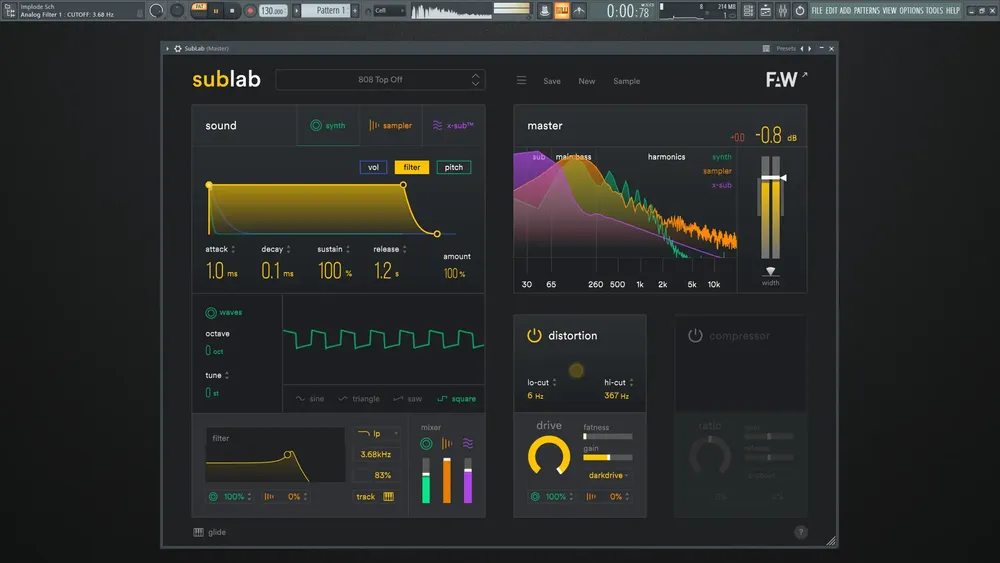Viewport: 1000px width, 563px height.
Task: Switch to the synth sound tab
Action: click(328, 126)
